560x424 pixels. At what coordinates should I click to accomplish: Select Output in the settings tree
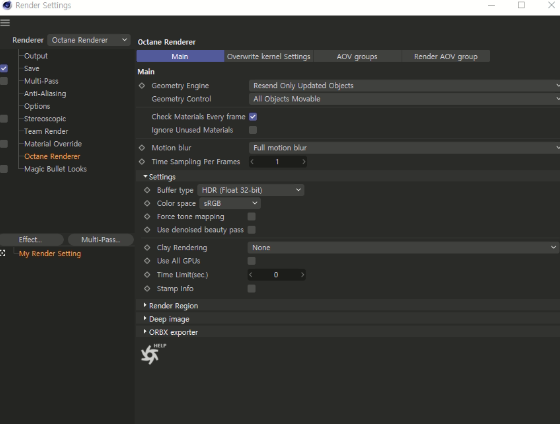click(36, 56)
